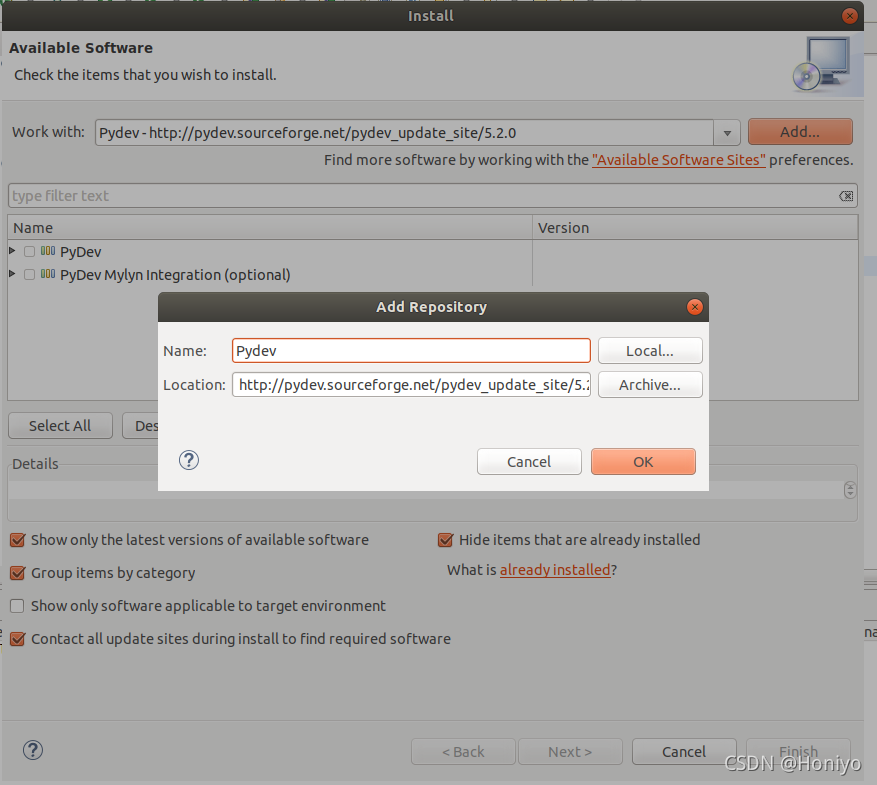Click the Work with site field

pos(404,133)
